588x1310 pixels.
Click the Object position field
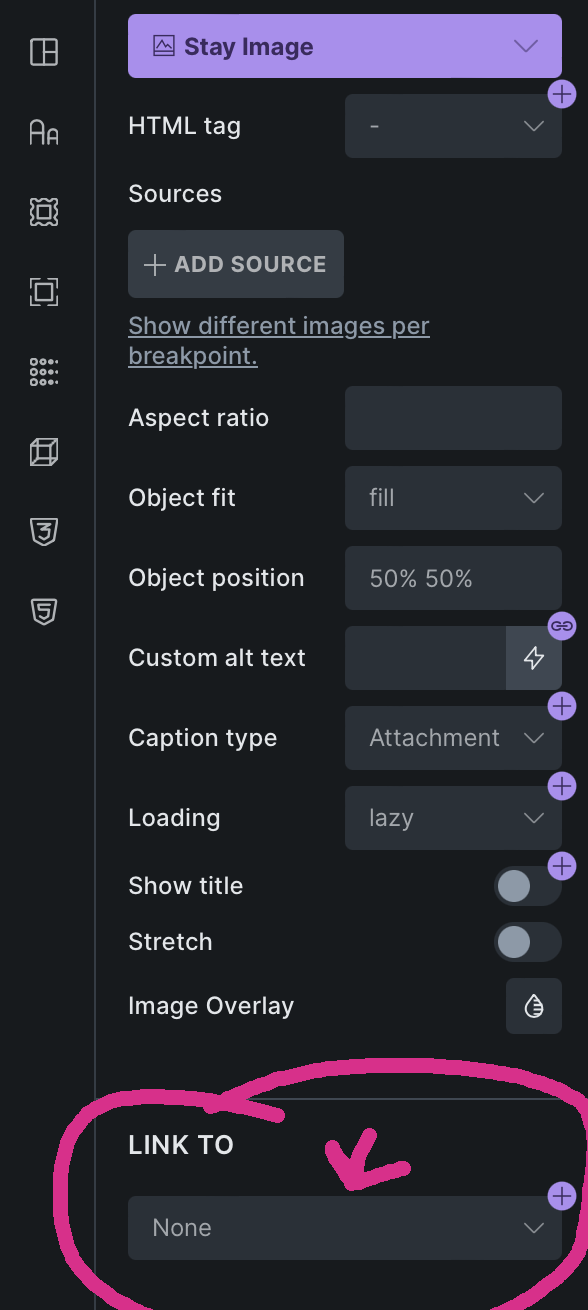point(453,578)
